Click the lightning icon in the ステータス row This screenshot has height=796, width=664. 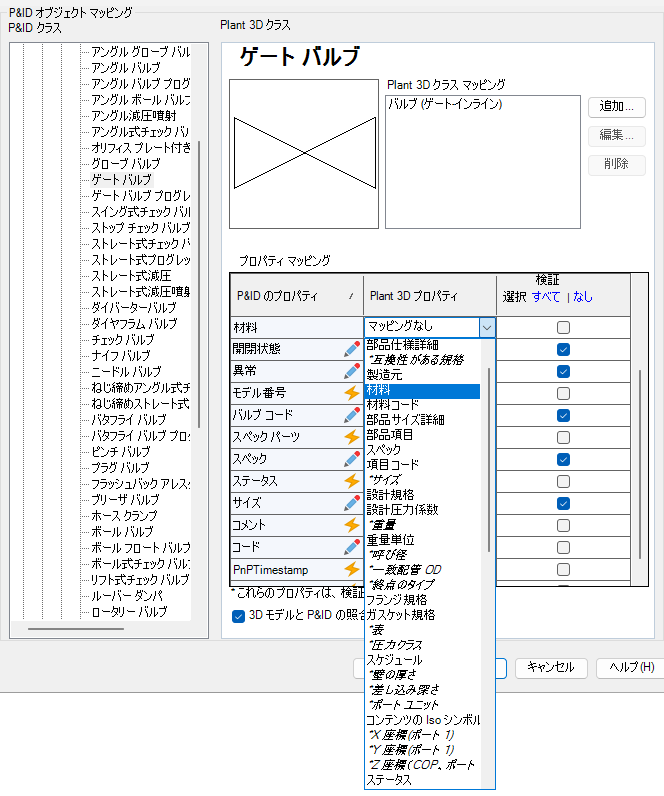(x=352, y=481)
